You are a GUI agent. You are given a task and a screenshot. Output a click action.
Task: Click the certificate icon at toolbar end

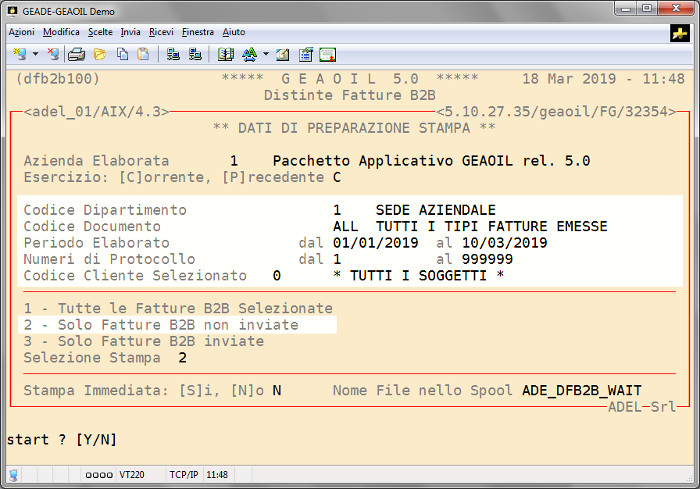coord(327,54)
